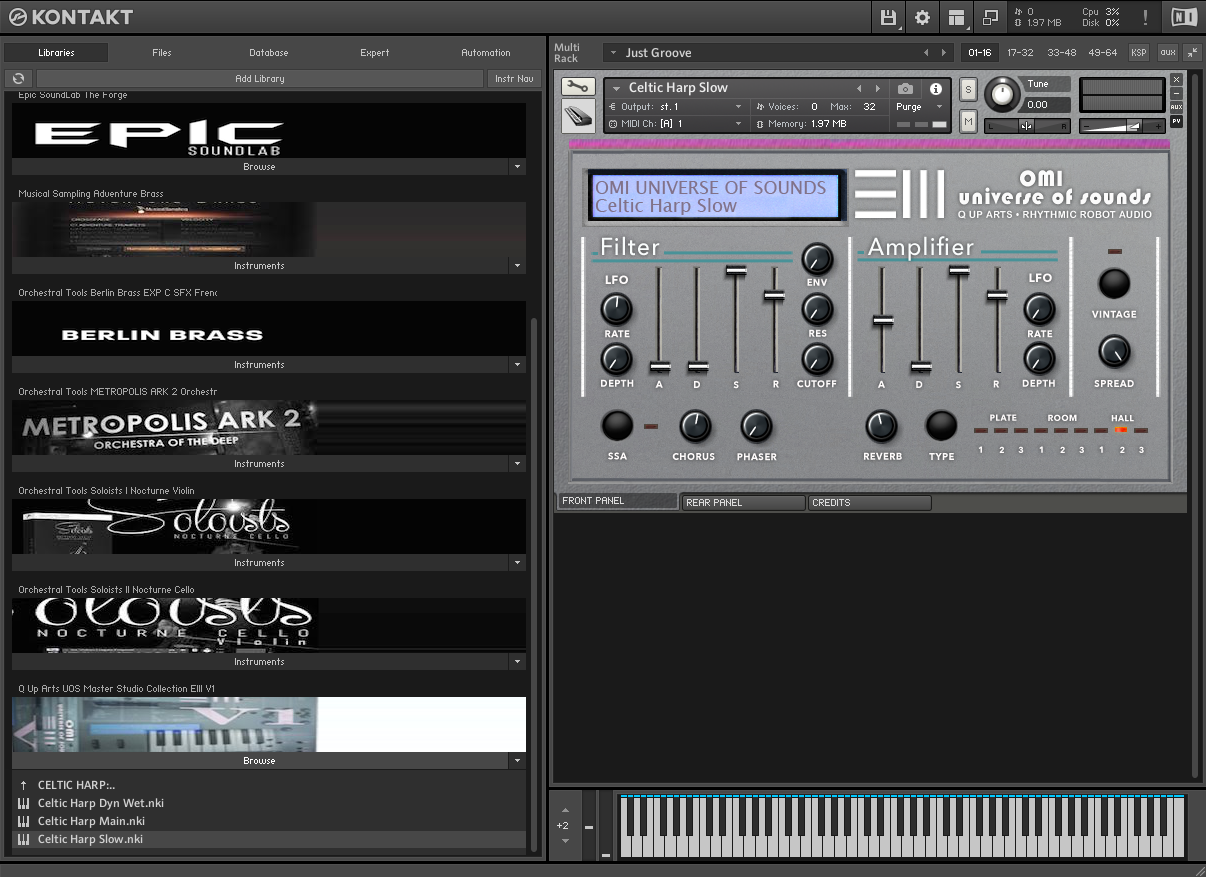
Task: Click keyboard octave shift down arrow
Action: (x=565, y=841)
